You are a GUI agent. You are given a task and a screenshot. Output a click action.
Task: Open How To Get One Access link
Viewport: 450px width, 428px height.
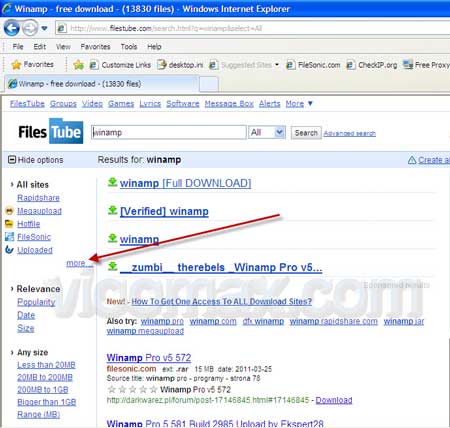221,302
